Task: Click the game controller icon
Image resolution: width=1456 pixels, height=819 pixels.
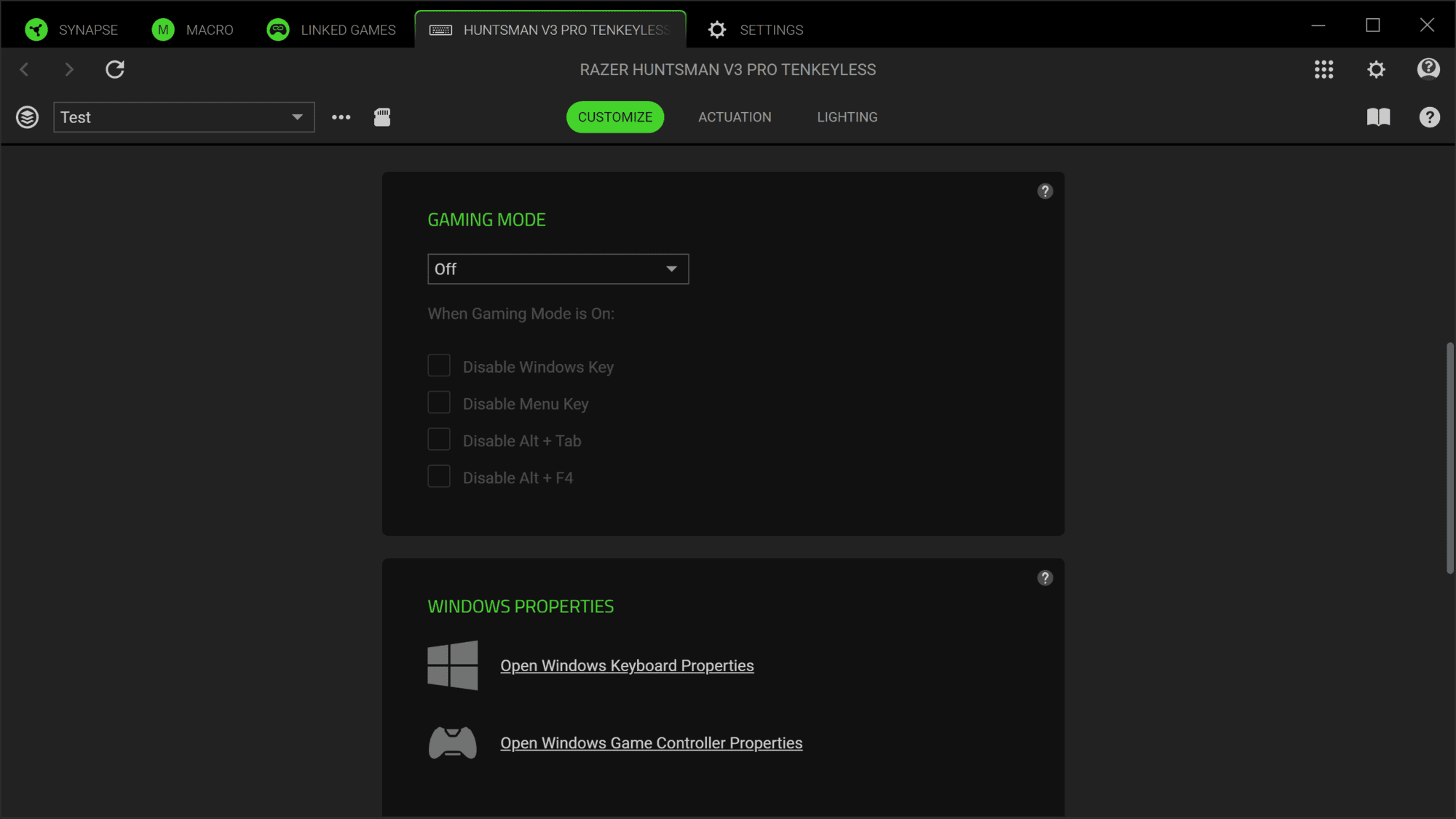Action: click(x=453, y=743)
